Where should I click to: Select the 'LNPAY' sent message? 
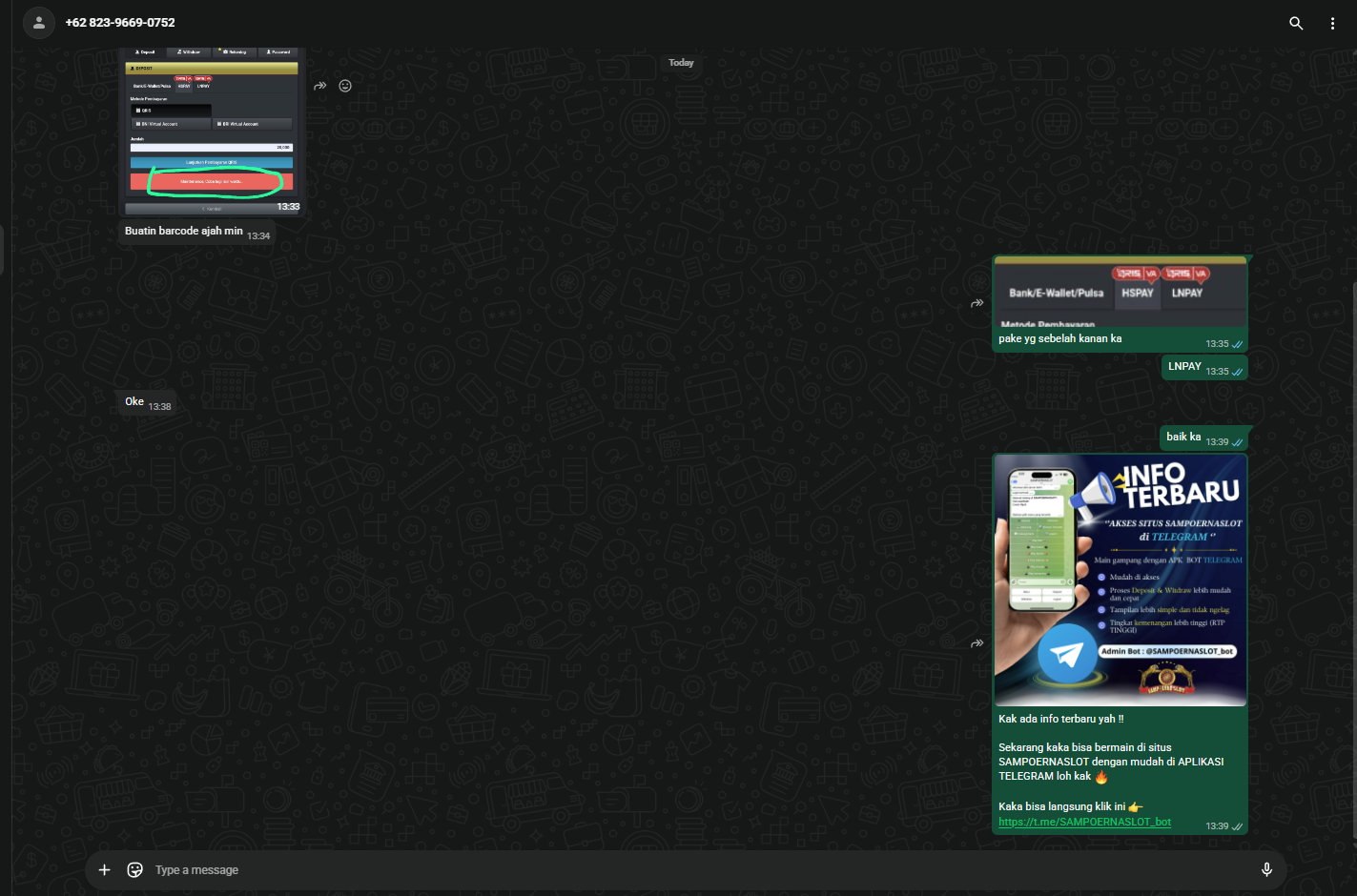click(x=1204, y=367)
